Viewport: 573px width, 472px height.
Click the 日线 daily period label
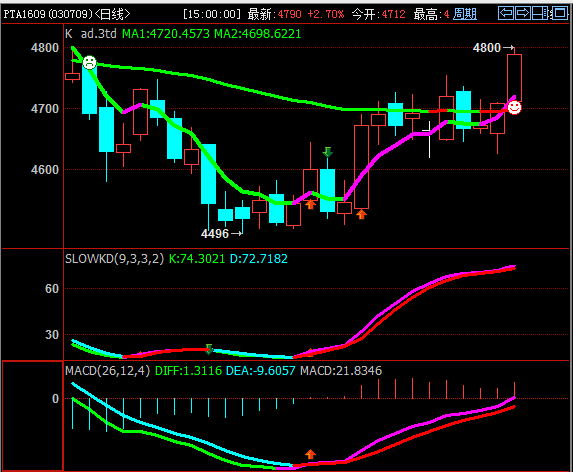coord(112,14)
